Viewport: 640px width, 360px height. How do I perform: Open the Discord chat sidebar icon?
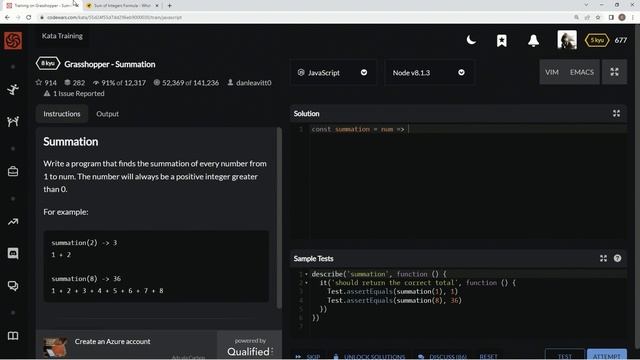13,253
